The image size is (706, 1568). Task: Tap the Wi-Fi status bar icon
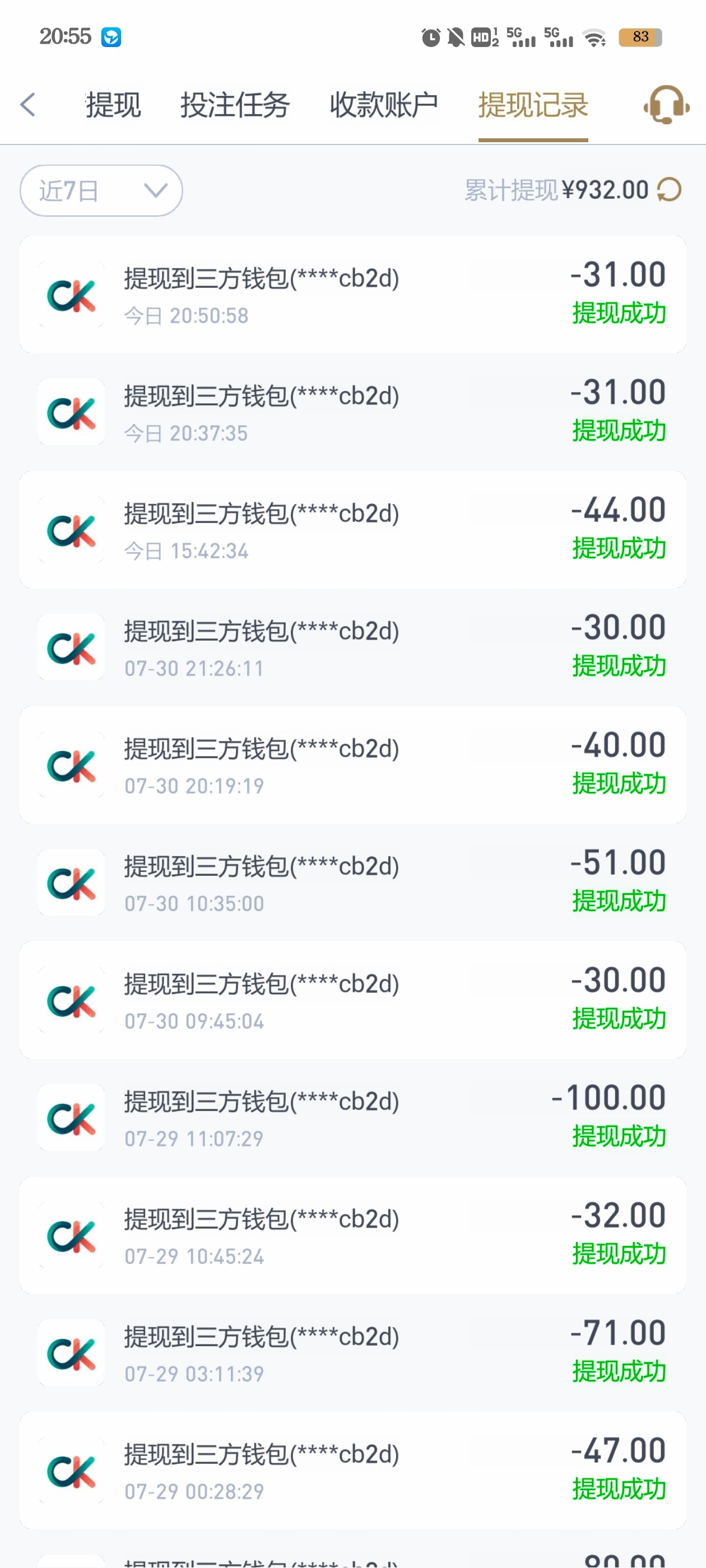[x=594, y=38]
